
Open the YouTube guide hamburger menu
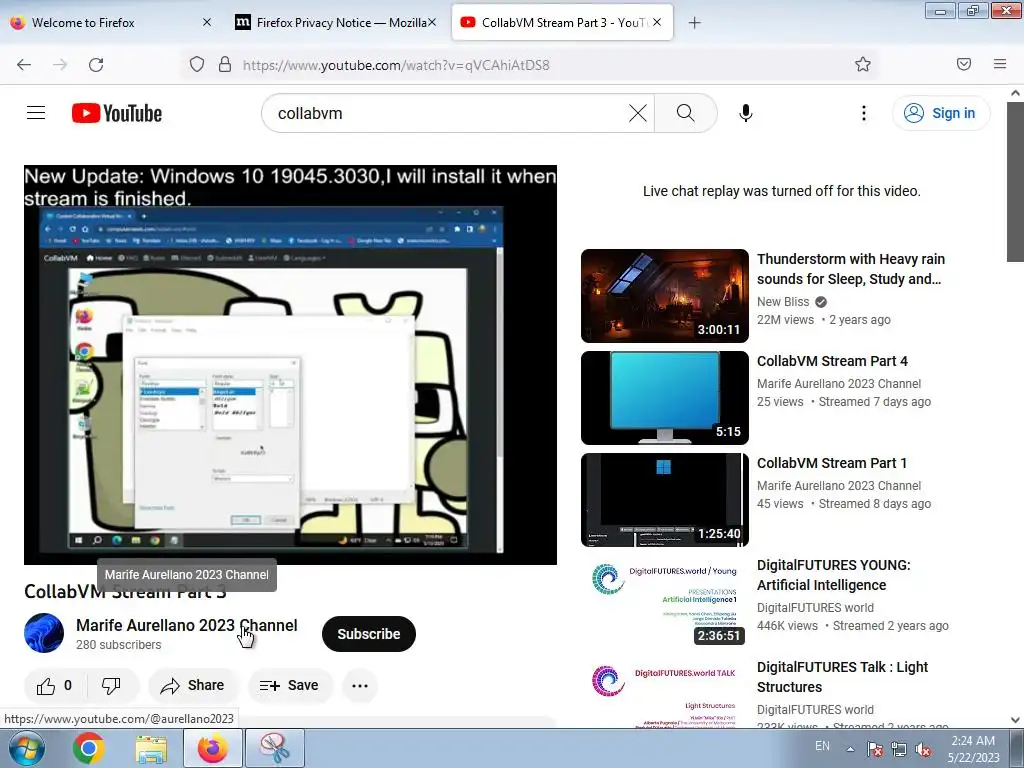(x=36, y=113)
